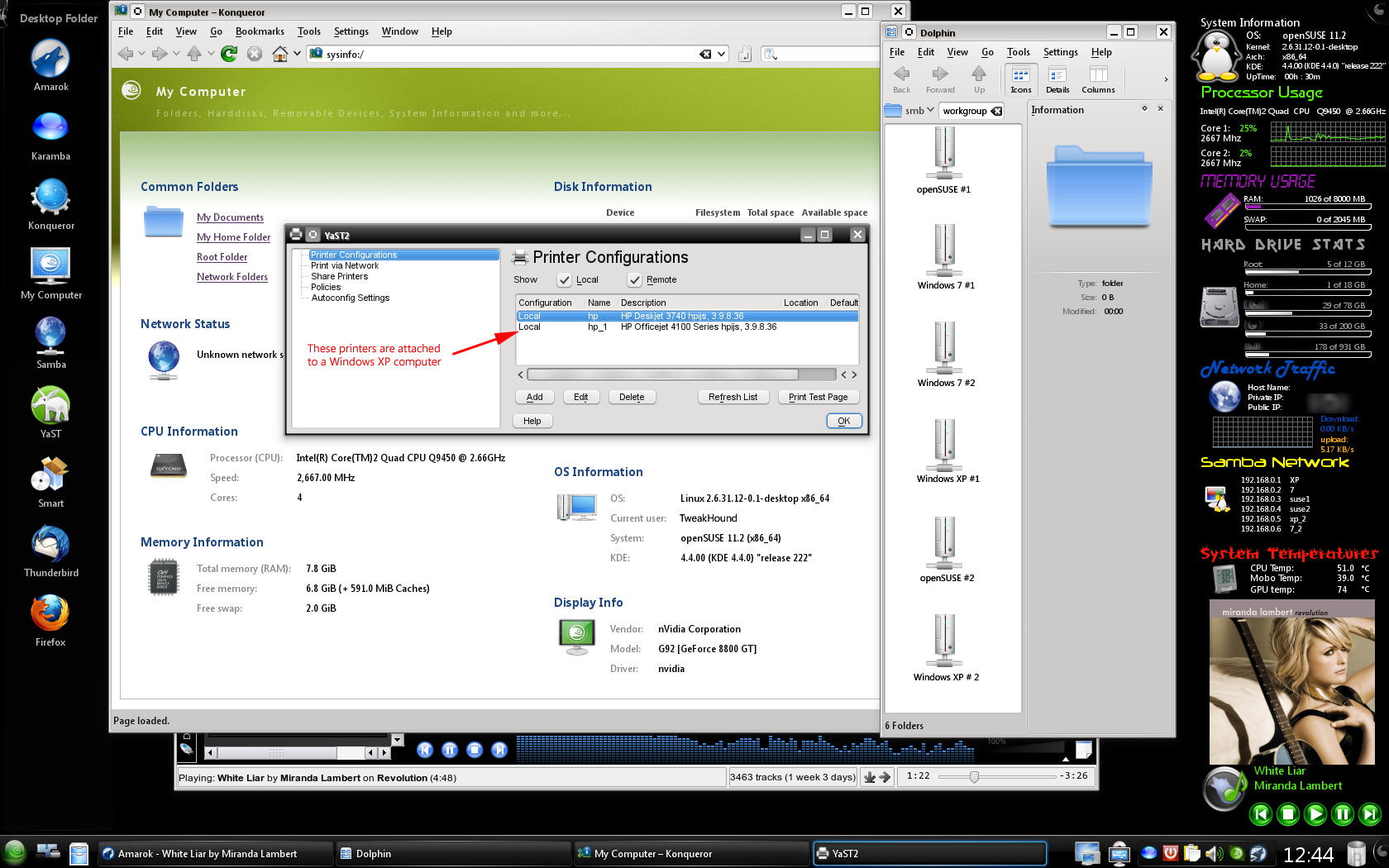1389x868 pixels.
Task: Click Delete printer button
Action: 632,398
